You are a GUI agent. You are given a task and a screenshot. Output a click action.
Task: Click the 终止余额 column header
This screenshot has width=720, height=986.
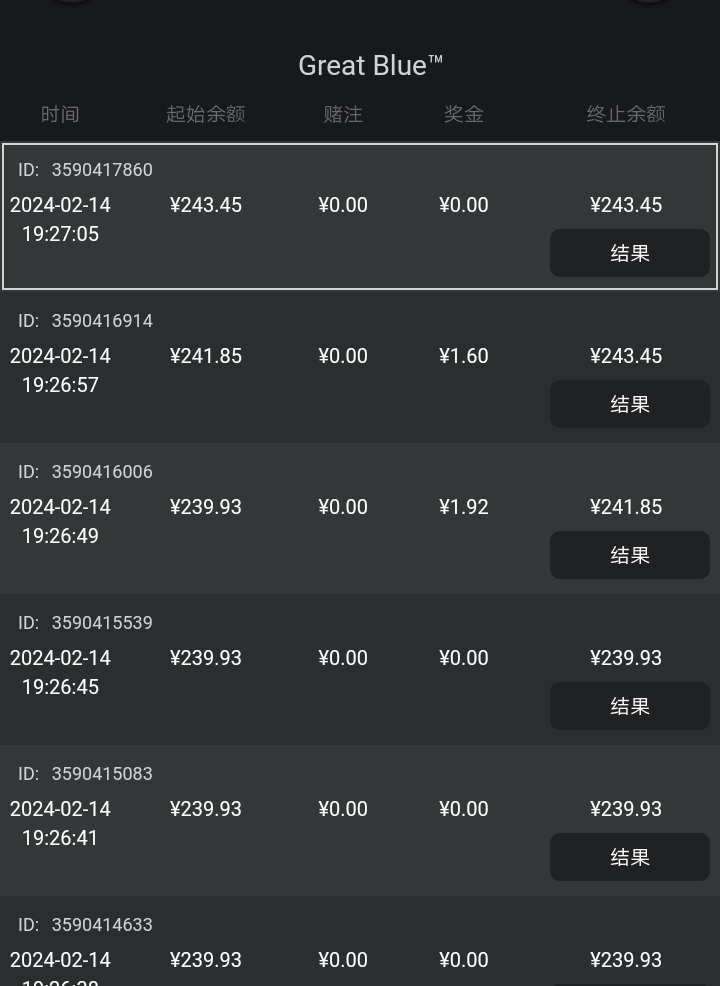(x=626, y=114)
